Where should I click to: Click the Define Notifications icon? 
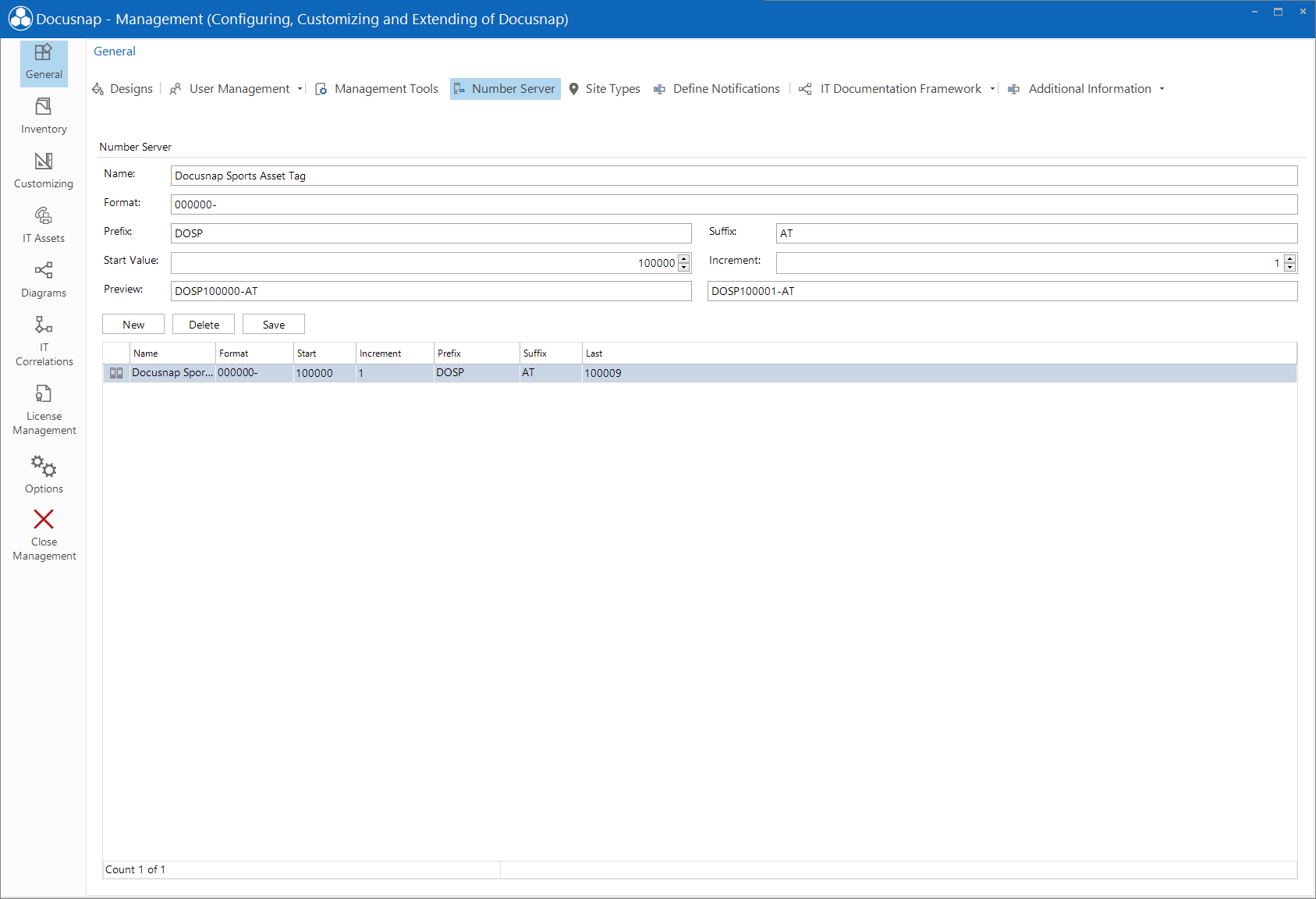[x=659, y=89]
